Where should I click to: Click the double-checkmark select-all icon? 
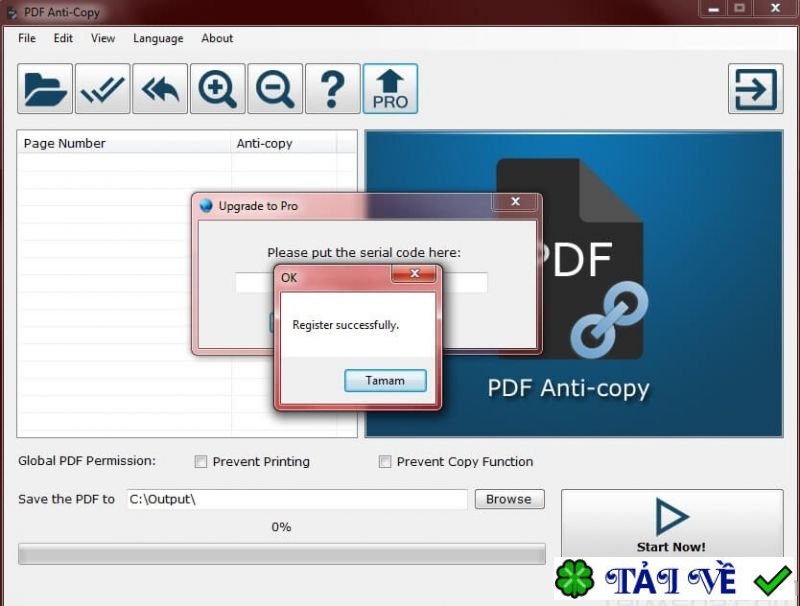tap(103, 89)
